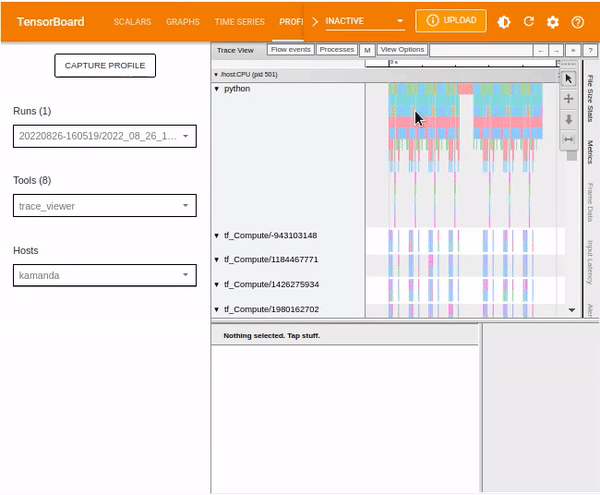Select the timing tool with horizontal arrows

pos(569,140)
